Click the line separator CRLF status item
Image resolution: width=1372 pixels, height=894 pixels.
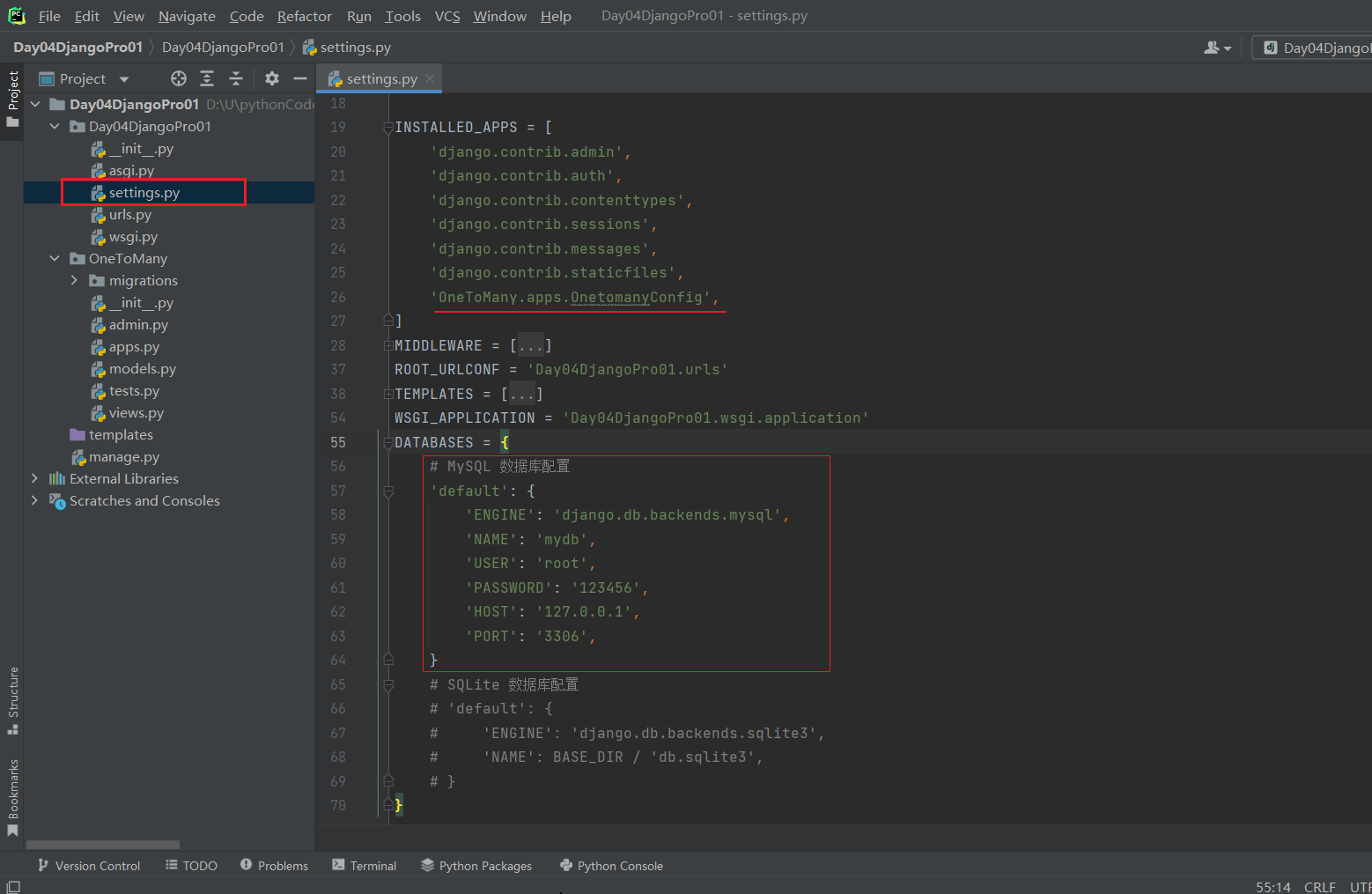[x=1319, y=886]
